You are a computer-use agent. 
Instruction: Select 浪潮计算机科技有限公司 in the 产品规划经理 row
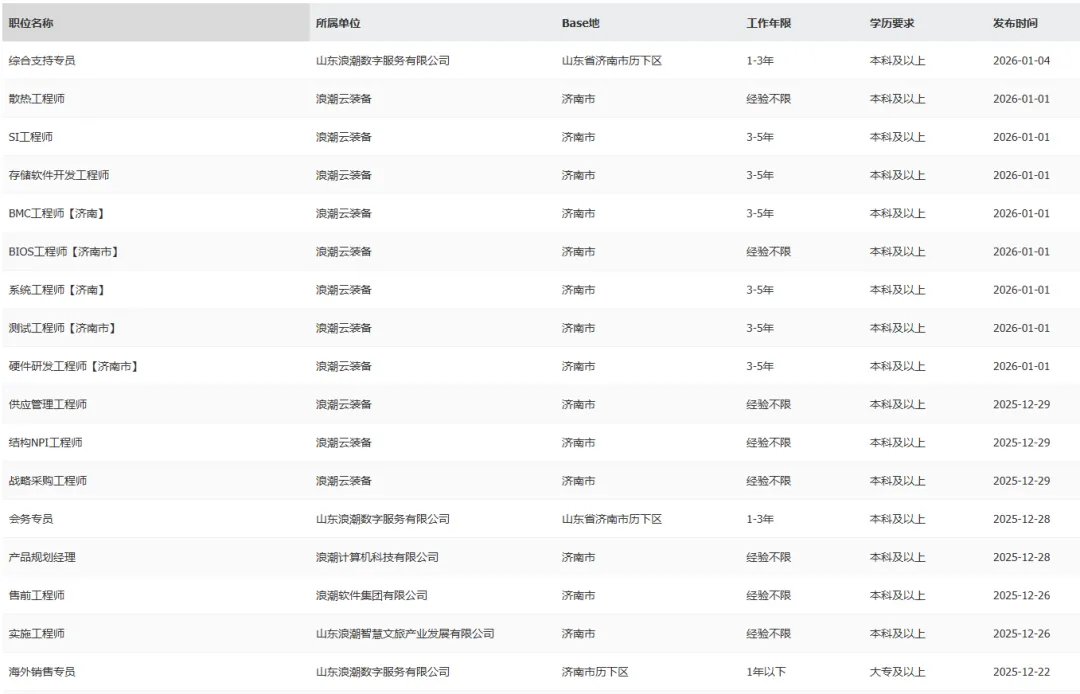click(377, 558)
